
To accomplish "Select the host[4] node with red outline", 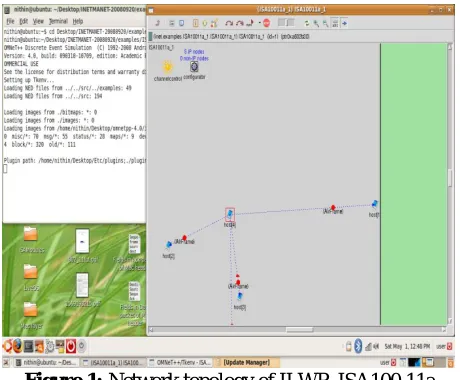I will click(x=230, y=215).
